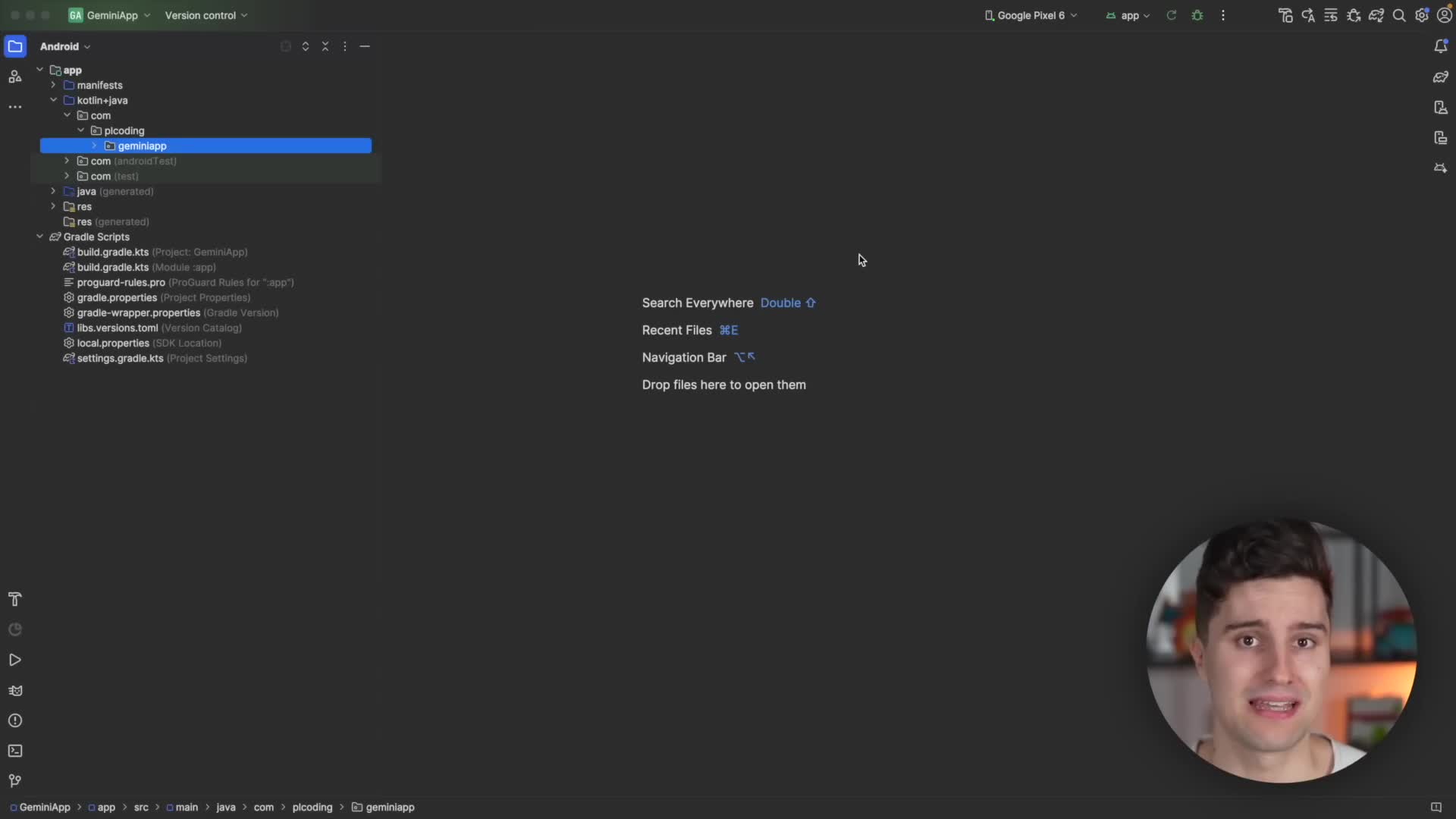Open the Git version control tool window
The width and height of the screenshot is (1456, 819).
(14, 781)
